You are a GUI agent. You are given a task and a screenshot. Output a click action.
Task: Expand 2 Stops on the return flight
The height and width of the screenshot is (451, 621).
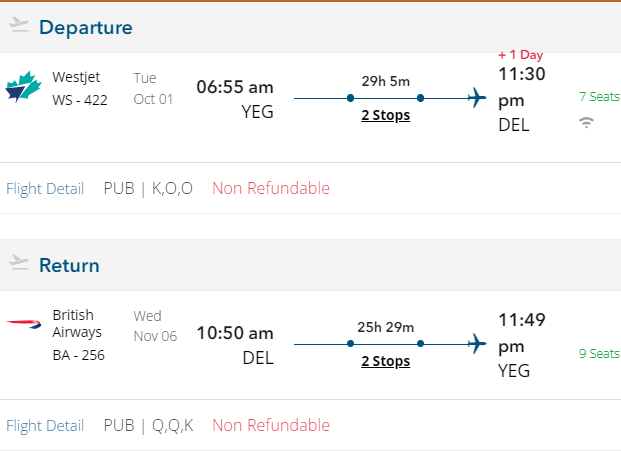coord(385,362)
